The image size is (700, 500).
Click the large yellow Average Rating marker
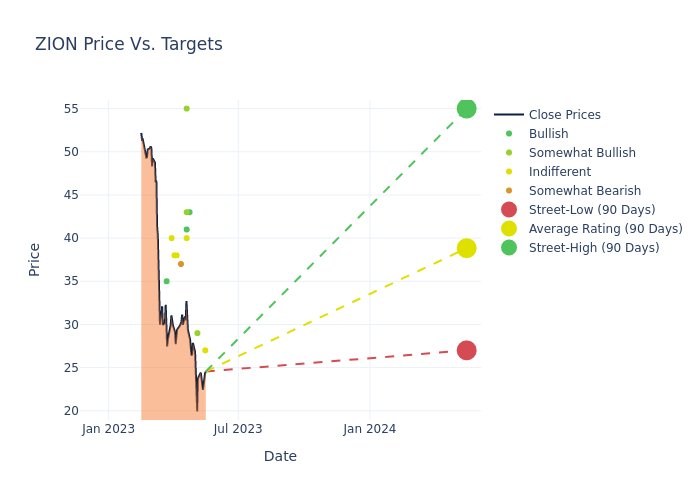click(x=466, y=248)
